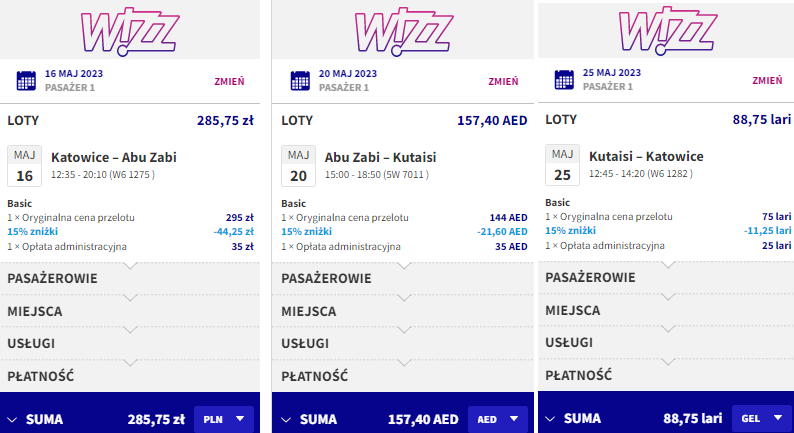This screenshot has width=794, height=433.
Task: Click the MAJ 20 date badge
Action: click(x=298, y=165)
